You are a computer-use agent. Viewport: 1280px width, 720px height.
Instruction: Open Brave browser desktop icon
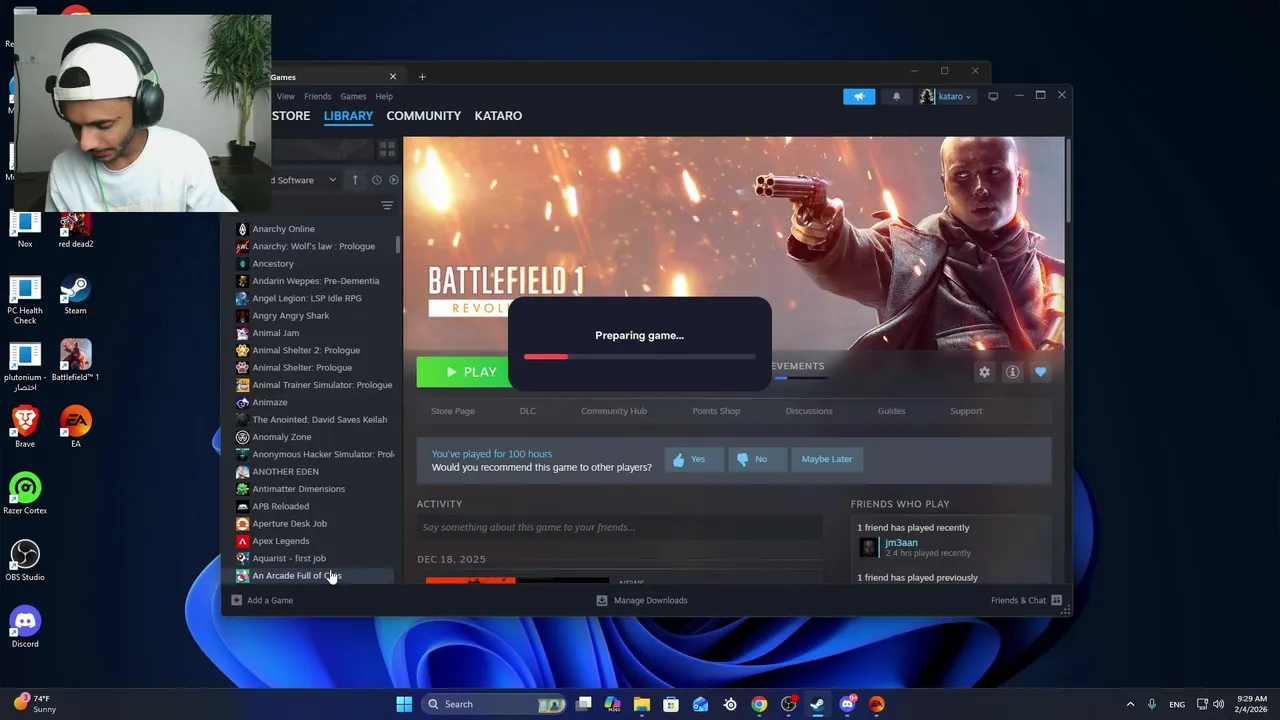25,427
